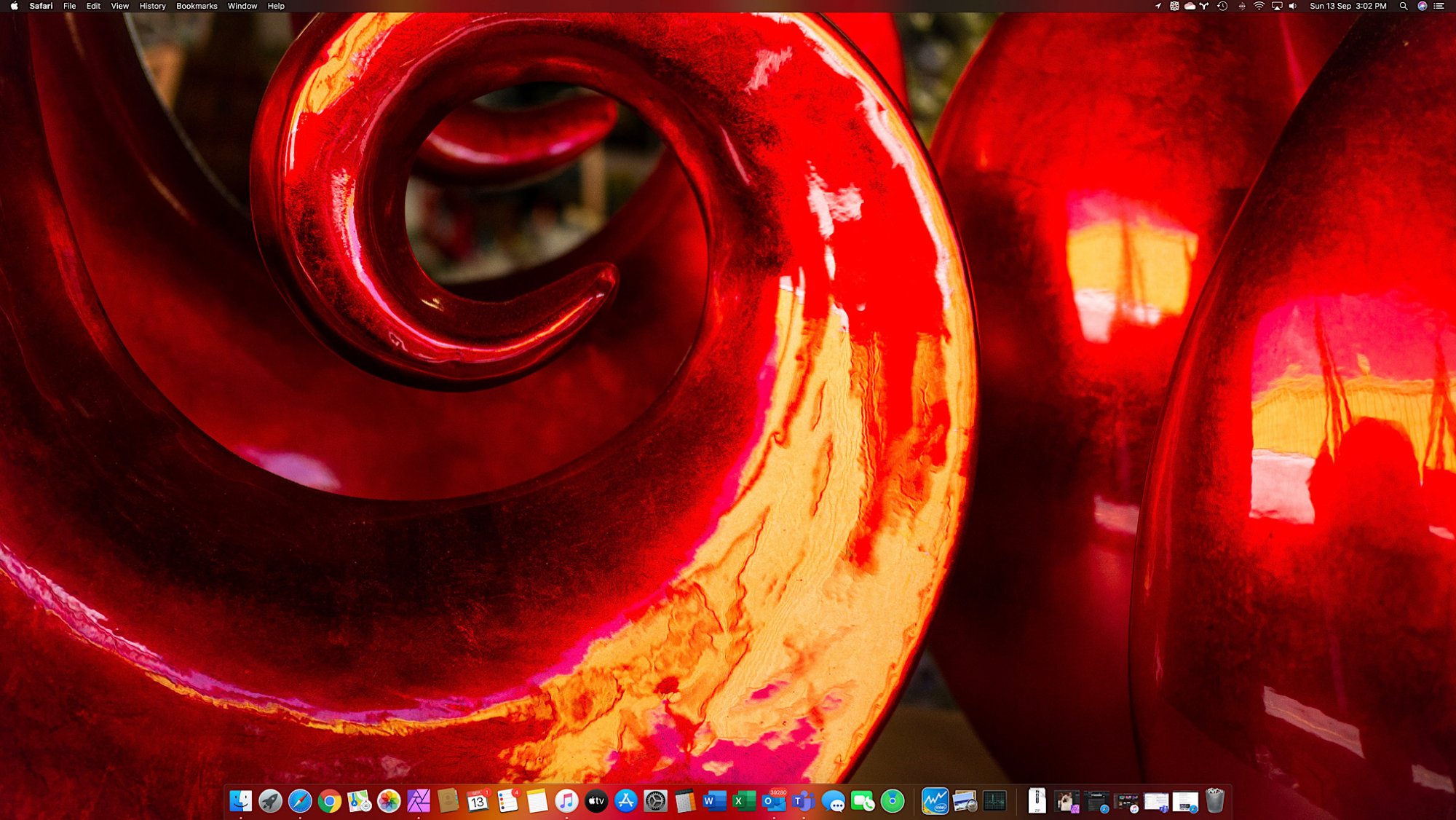1456x820 pixels.
Task: Restore minimized Affinity Photo cat window
Action: coord(1067,801)
